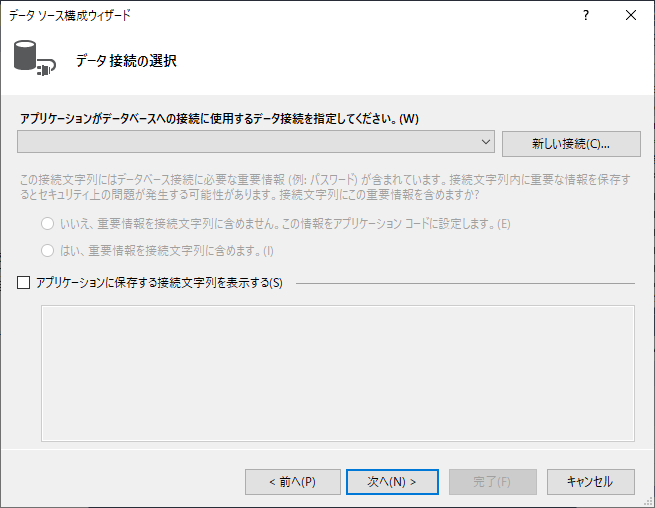Click inside the data connection combo box field
Image resolution: width=655 pixels, height=508 pixels.
pos(248,142)
